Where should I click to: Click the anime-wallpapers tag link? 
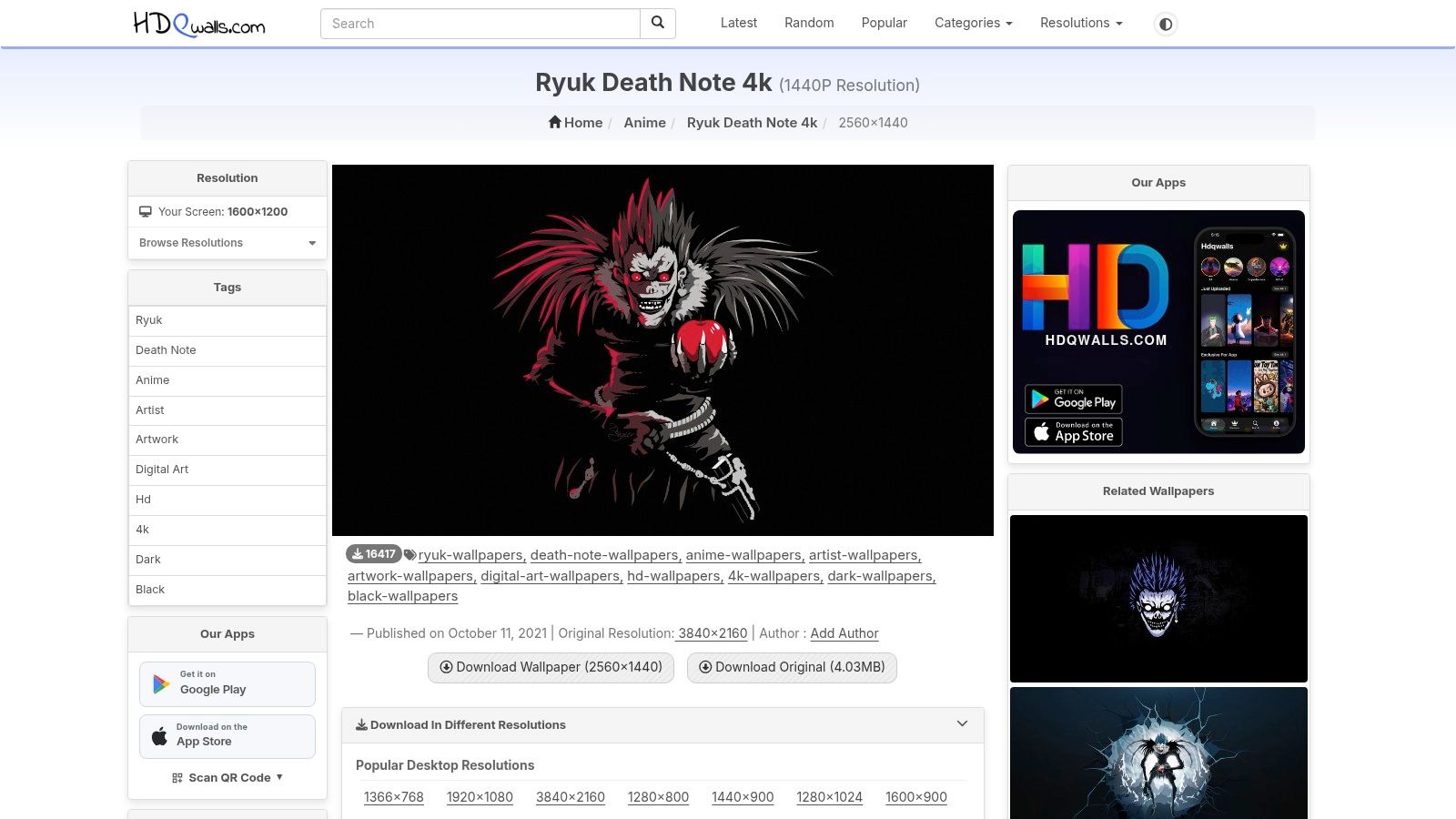[744, 555]
